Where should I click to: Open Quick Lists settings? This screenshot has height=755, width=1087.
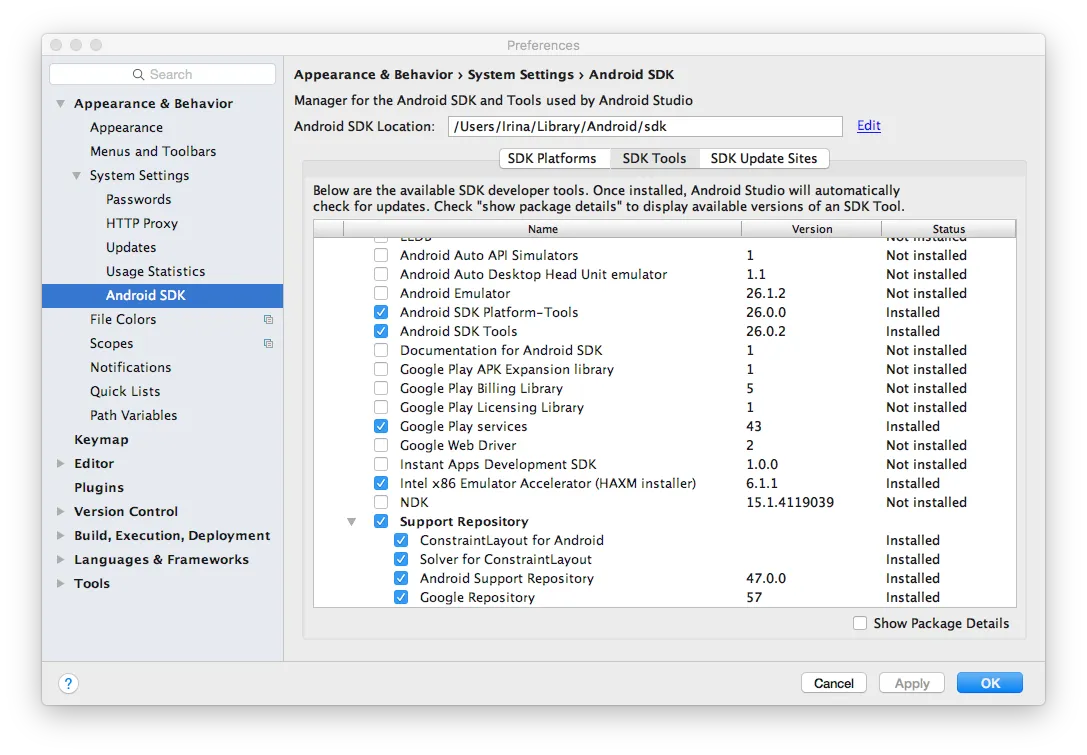[125, 392]
